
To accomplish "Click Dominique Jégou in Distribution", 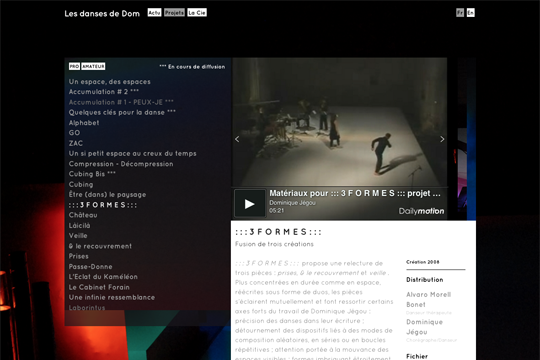I will [x=424, y=327].
